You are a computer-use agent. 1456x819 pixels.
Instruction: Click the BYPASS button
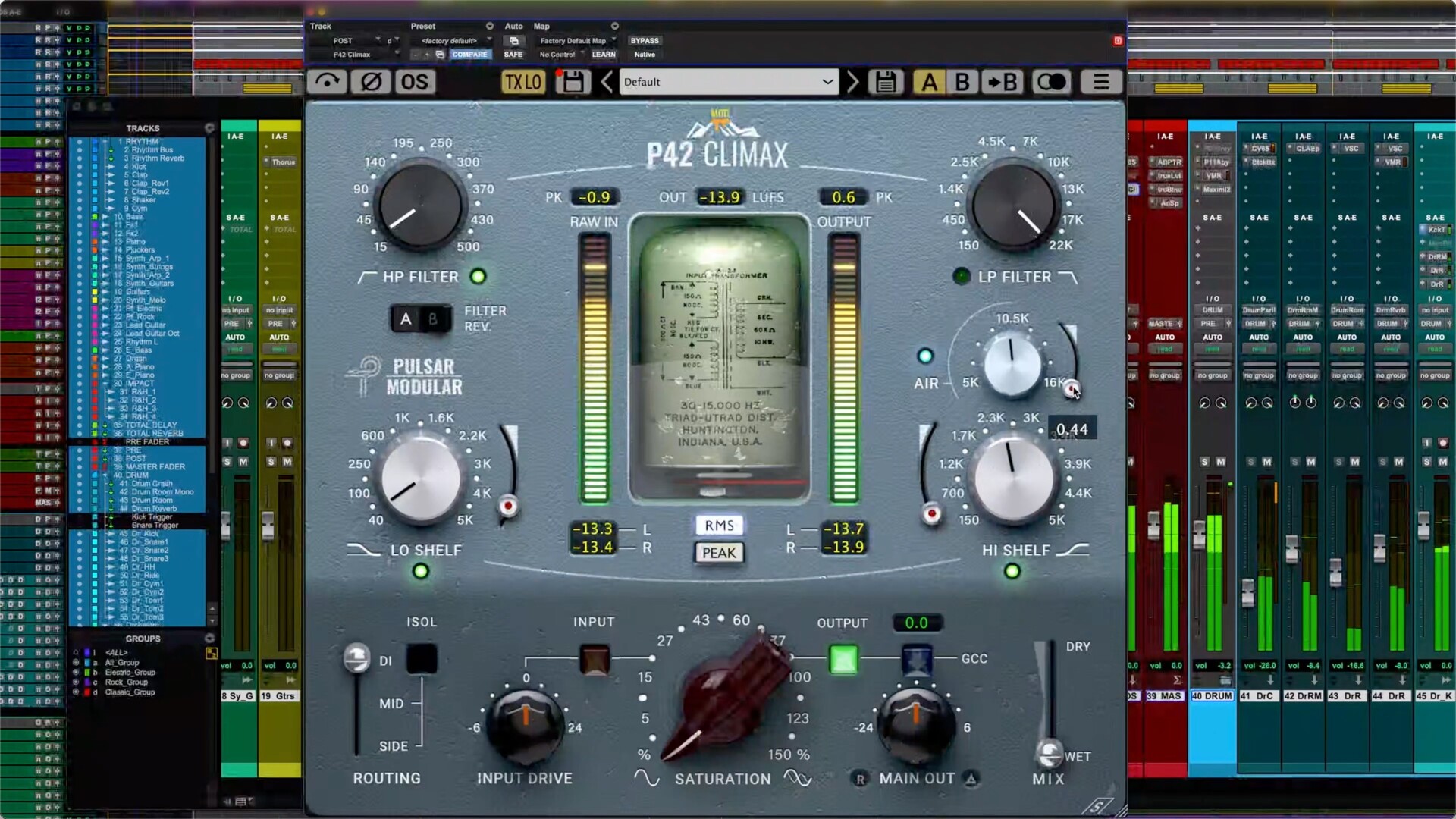pos(645,41)
